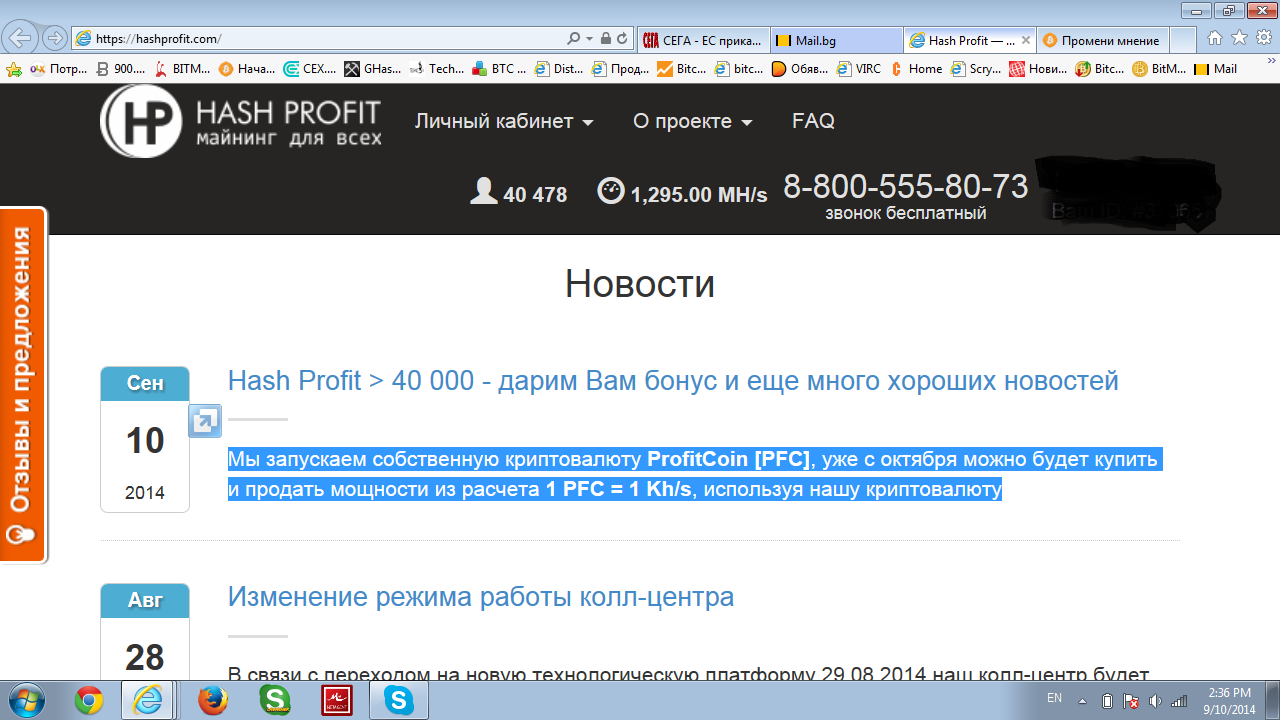1280x720 pixels.
Task: Click the 1,295.00 MH/s hashrate value
Action: [699, 195]
